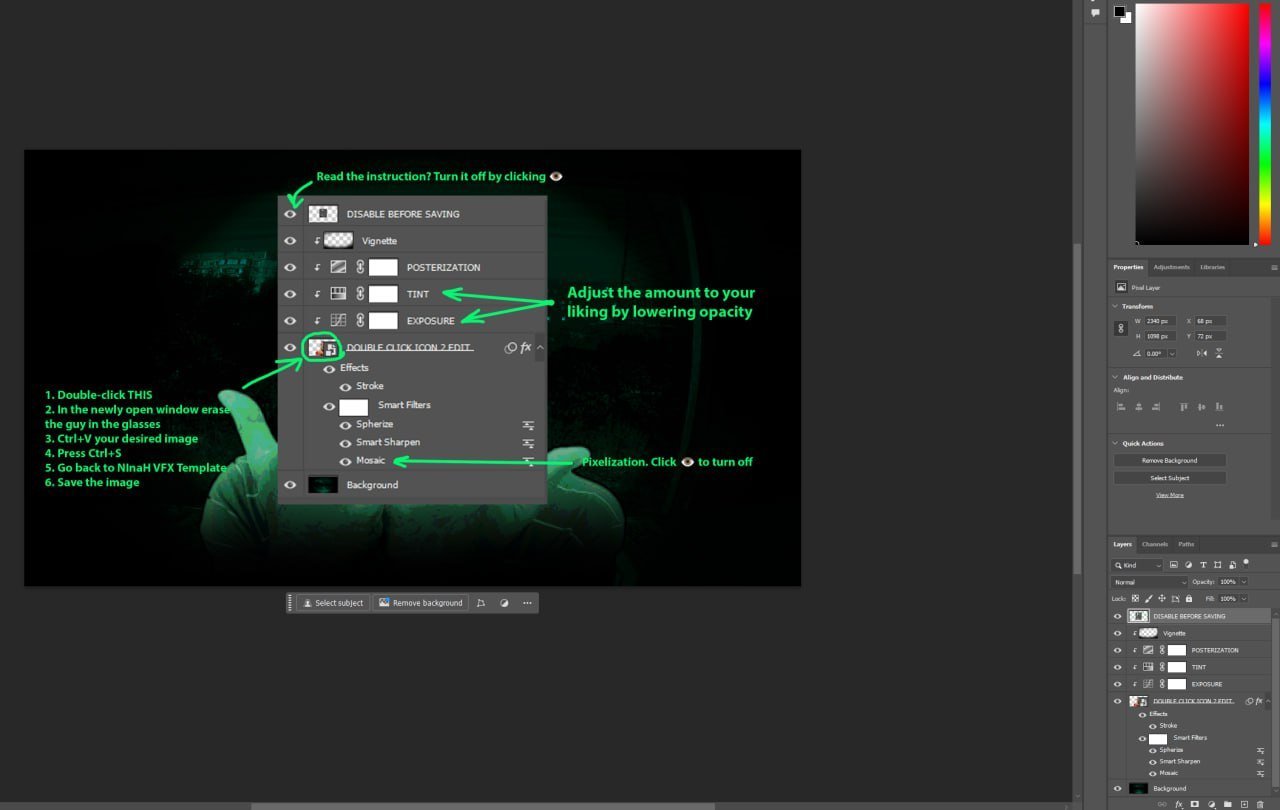Screen dimensions: 1280x810
Task: Select the Properties tab
Action: [1128, 267]
